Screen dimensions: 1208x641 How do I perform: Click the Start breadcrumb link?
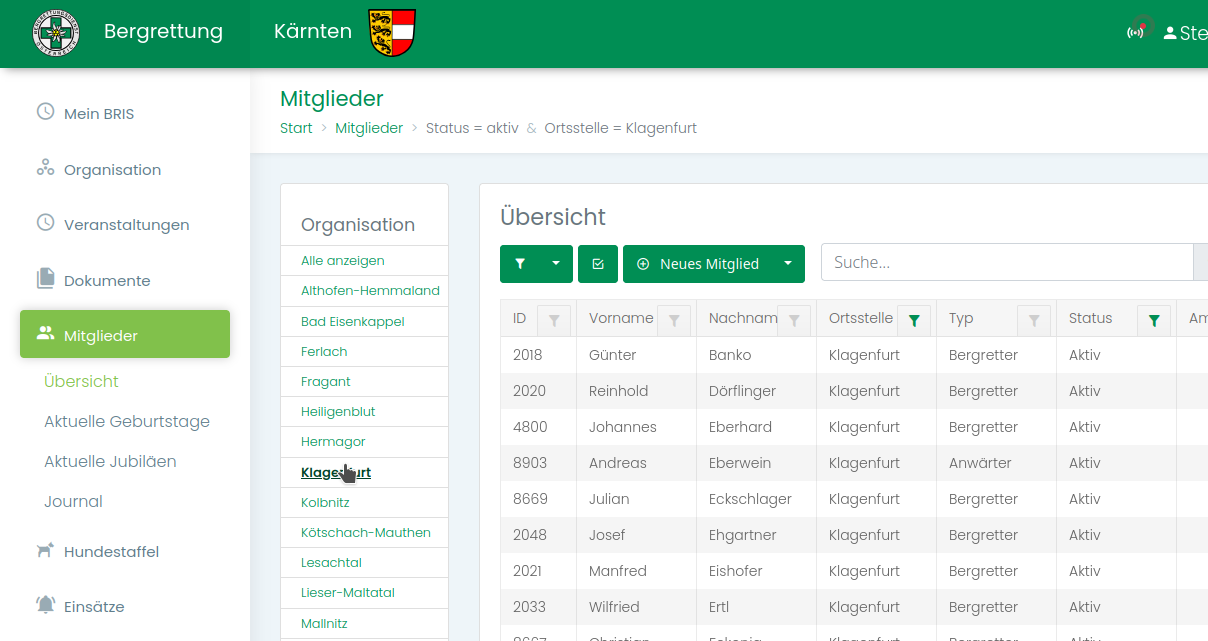[296, 128]
